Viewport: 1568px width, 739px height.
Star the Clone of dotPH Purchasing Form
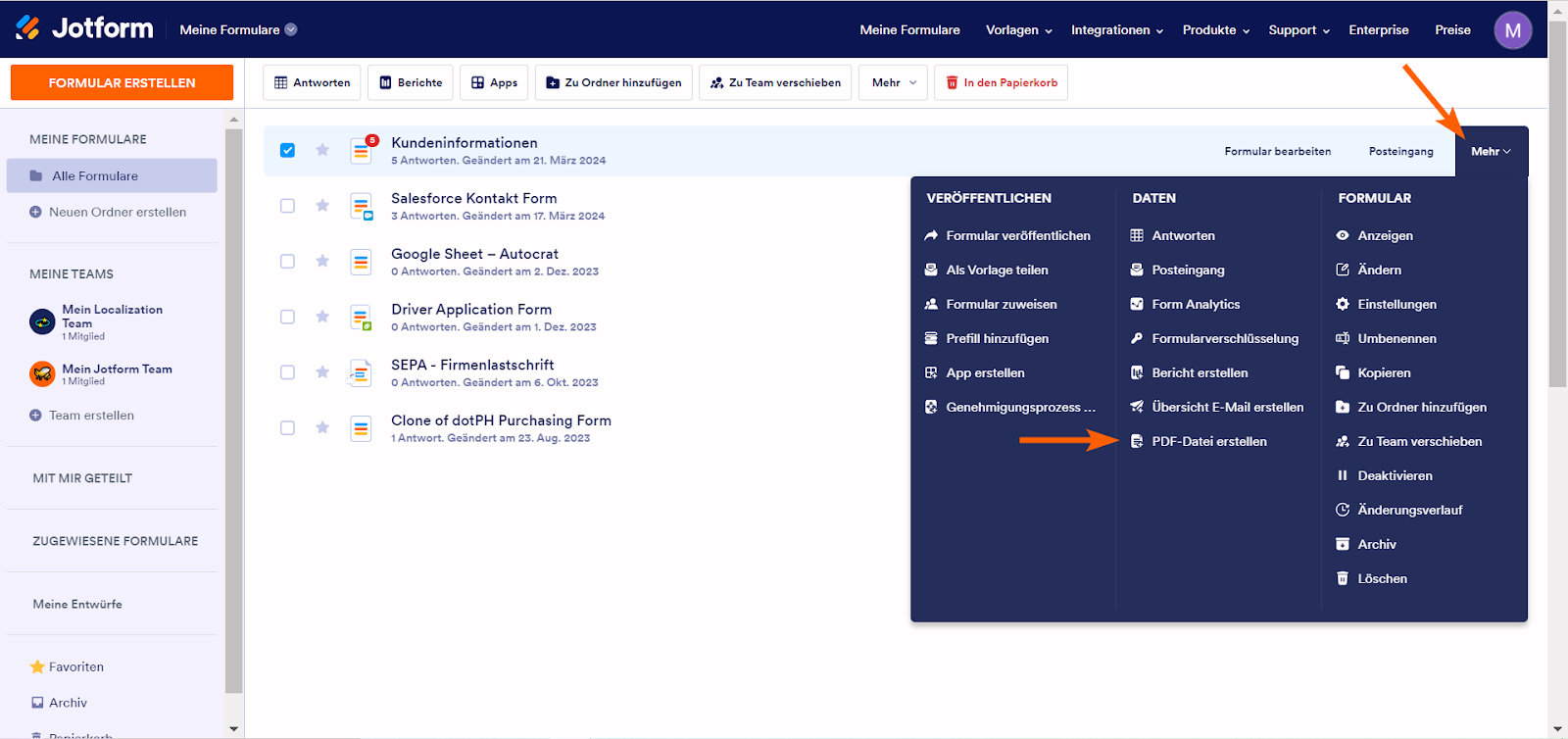322,427
